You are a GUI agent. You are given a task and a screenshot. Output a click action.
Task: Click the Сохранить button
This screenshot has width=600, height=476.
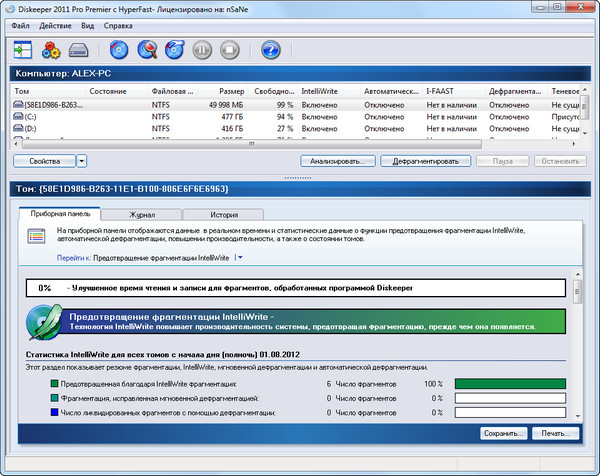[x=504, y=433]
